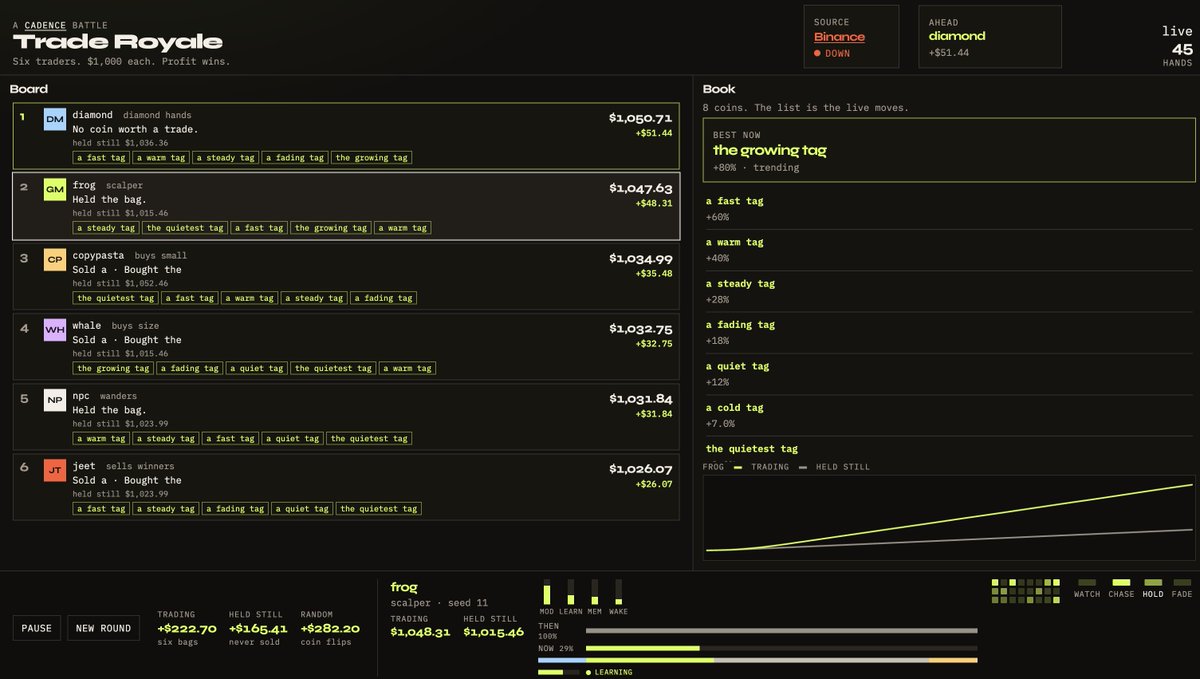Click npc's 'a warm tag' chip
Viewport: 1200px width, 679px height.
(101, 438)
